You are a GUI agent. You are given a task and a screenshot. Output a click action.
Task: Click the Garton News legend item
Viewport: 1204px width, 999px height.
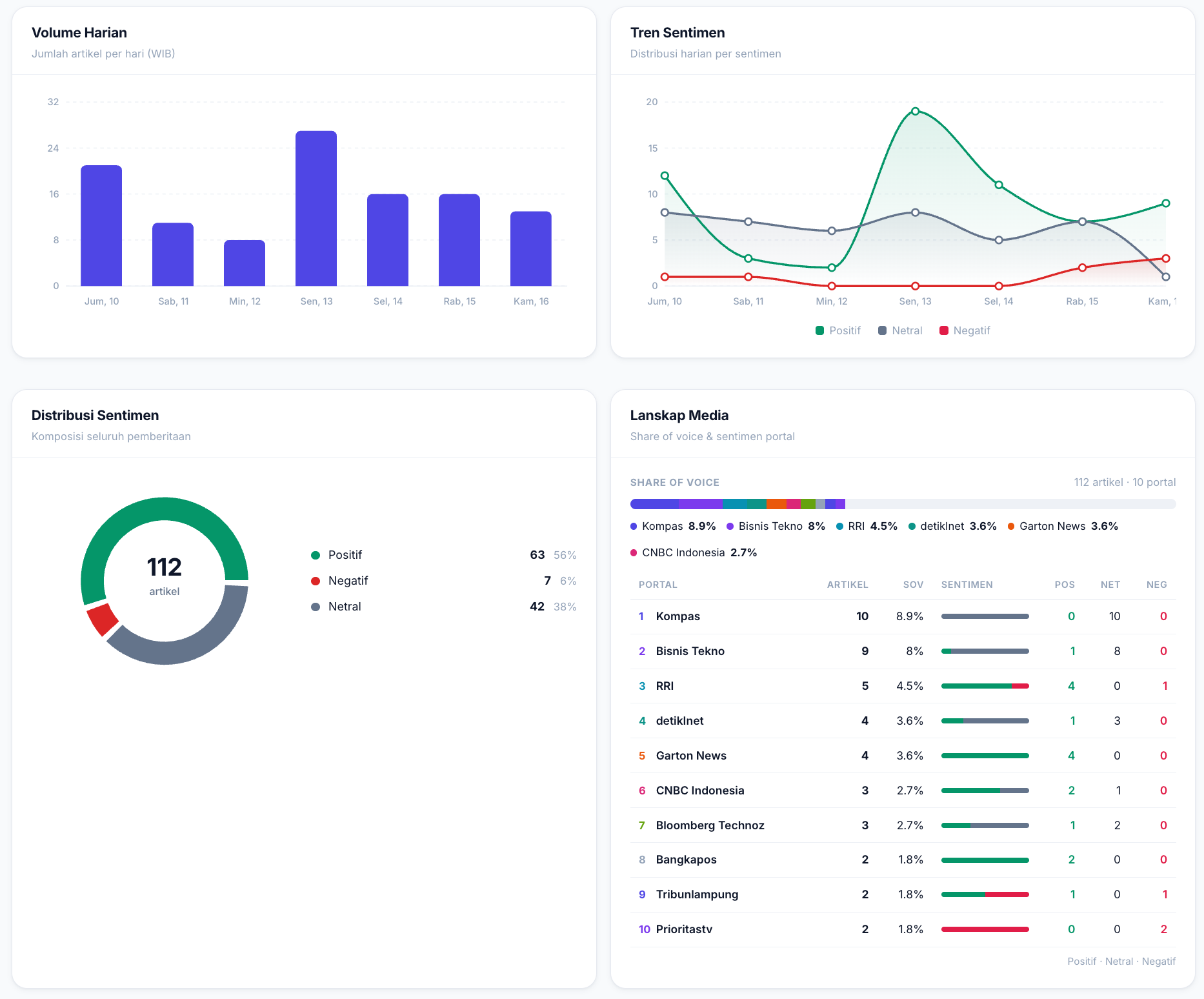click(1063, 527)
